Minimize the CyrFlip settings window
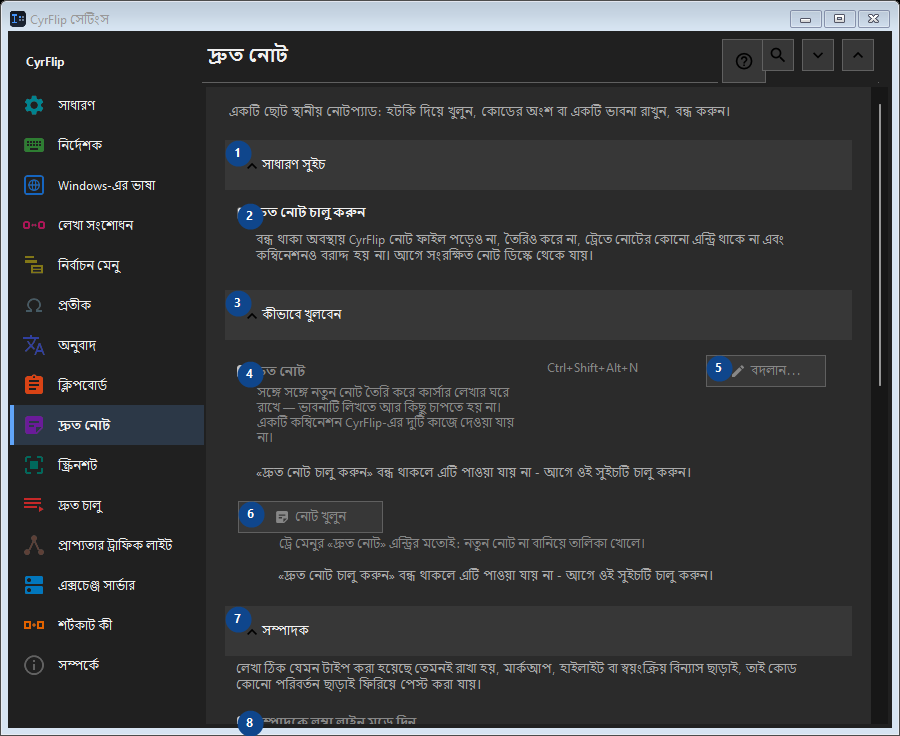 [805, 19]
